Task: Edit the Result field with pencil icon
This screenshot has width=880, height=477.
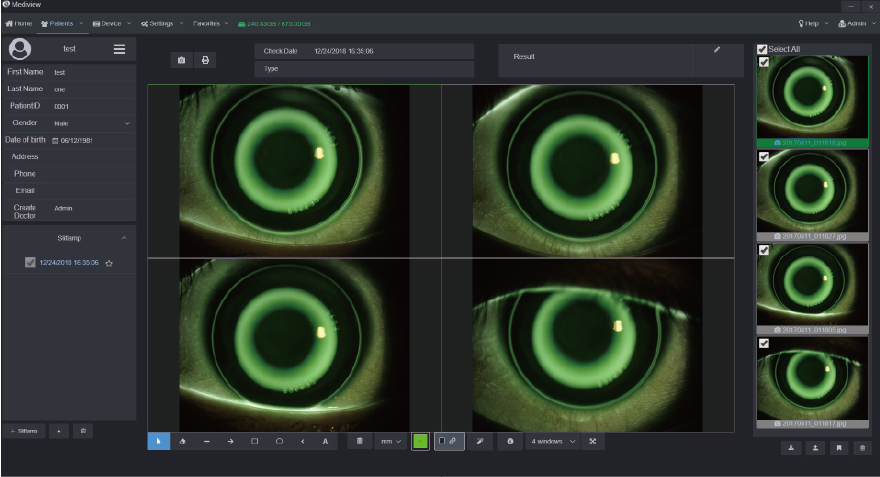Action: click(x=717, y=50)
